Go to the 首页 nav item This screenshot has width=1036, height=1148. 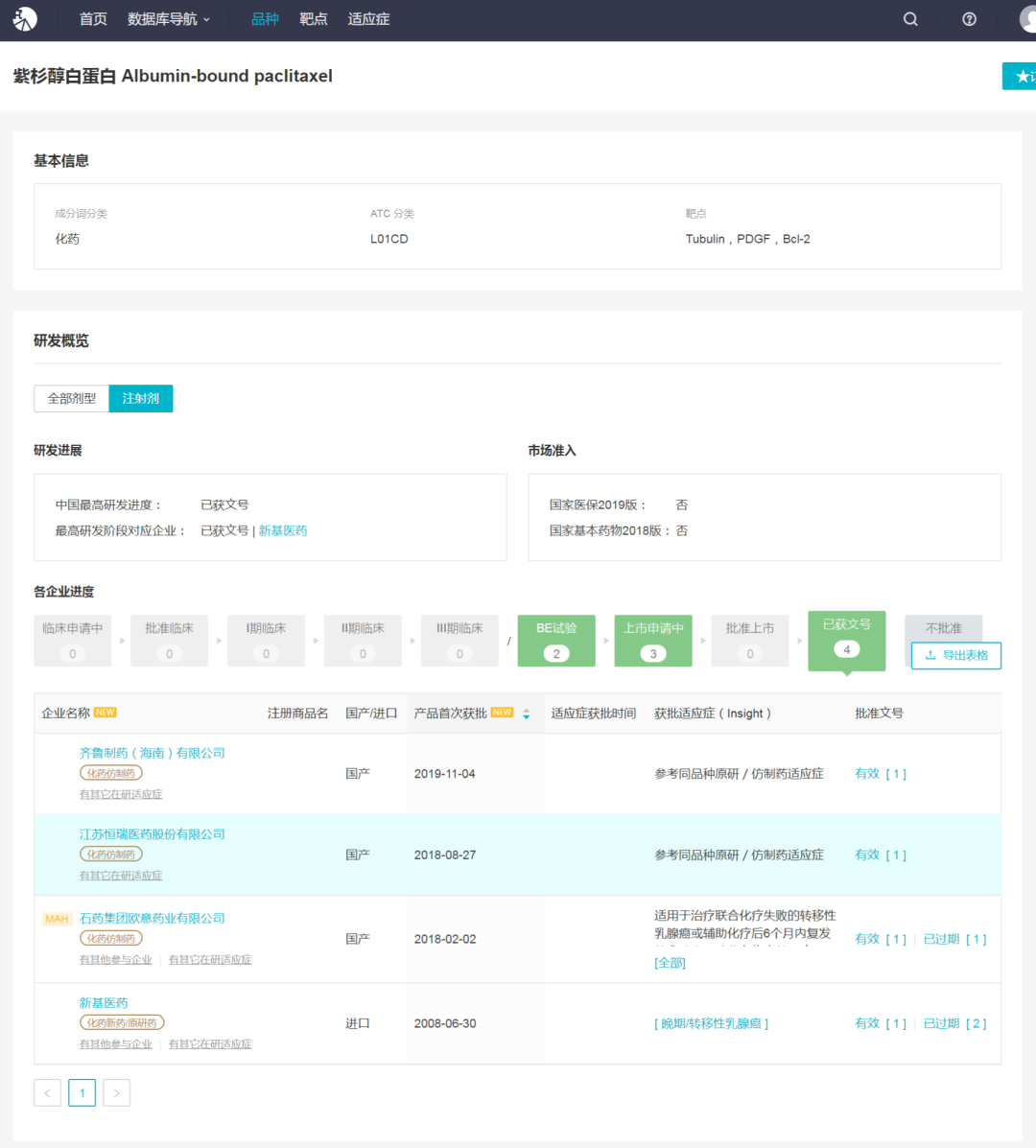(93, 19)
